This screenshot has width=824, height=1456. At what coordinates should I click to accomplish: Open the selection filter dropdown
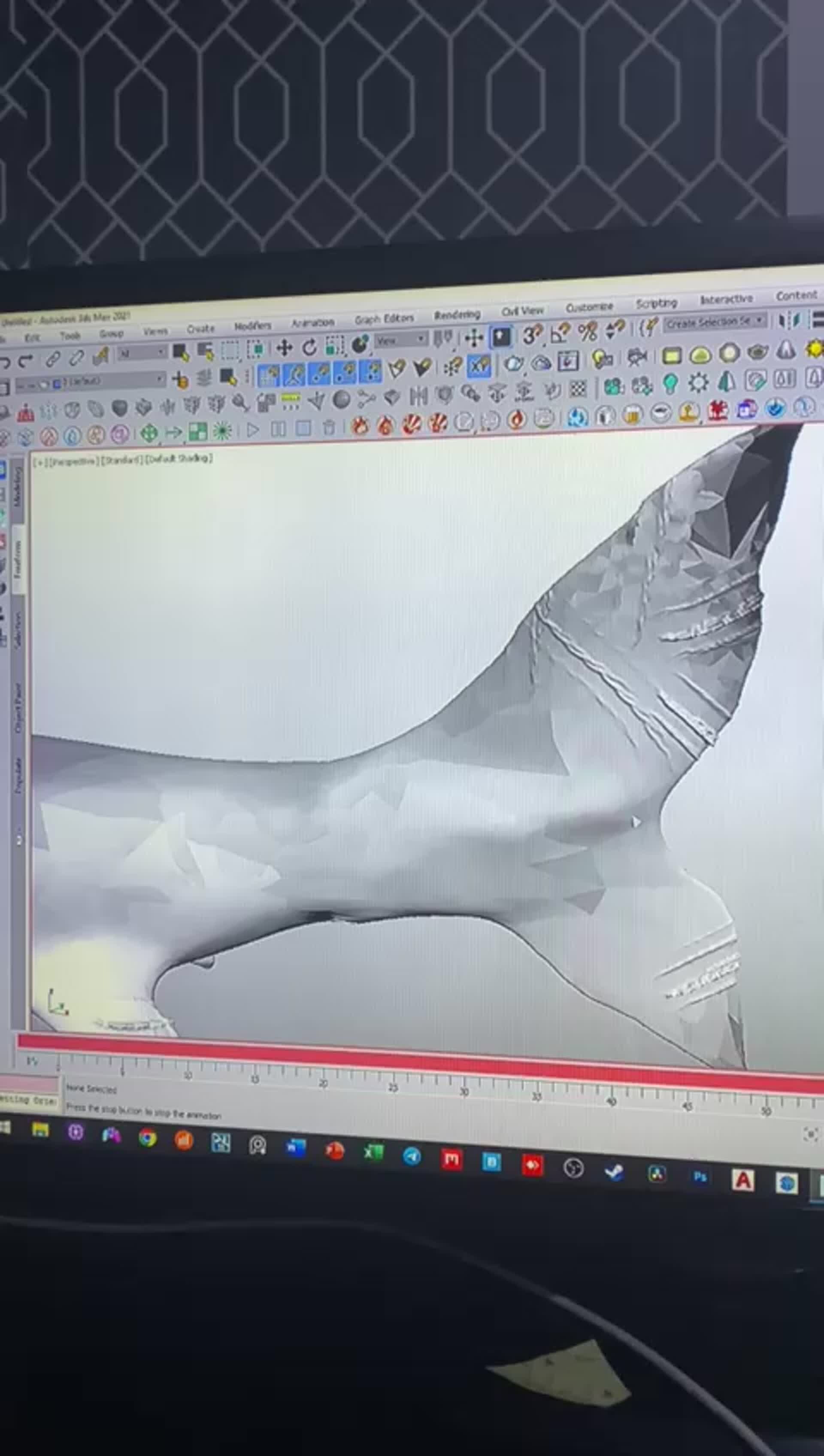click(x=140, y=352)
